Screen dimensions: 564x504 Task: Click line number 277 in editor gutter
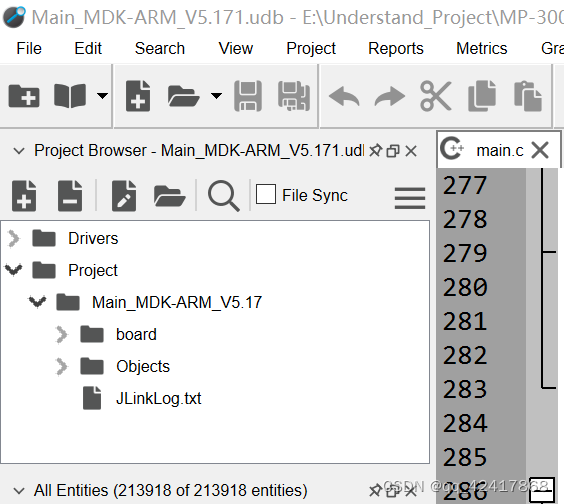point(465,185)
